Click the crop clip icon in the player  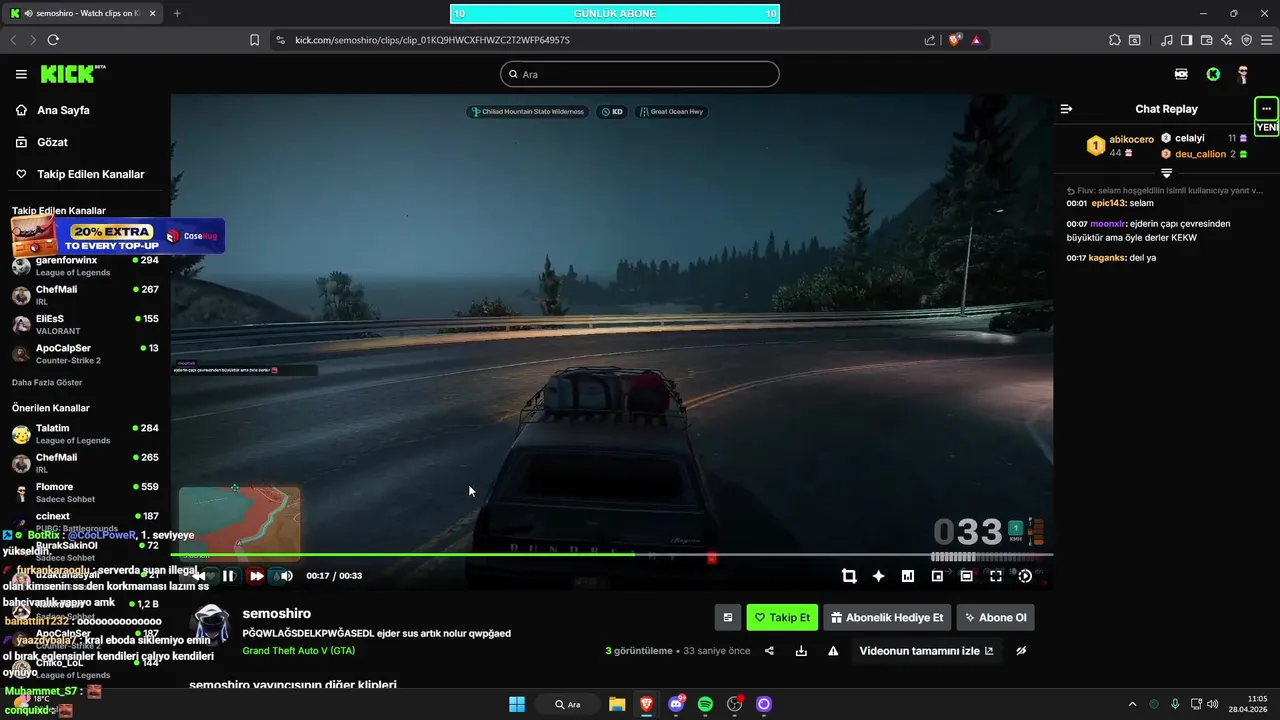(x=849, y=576)
